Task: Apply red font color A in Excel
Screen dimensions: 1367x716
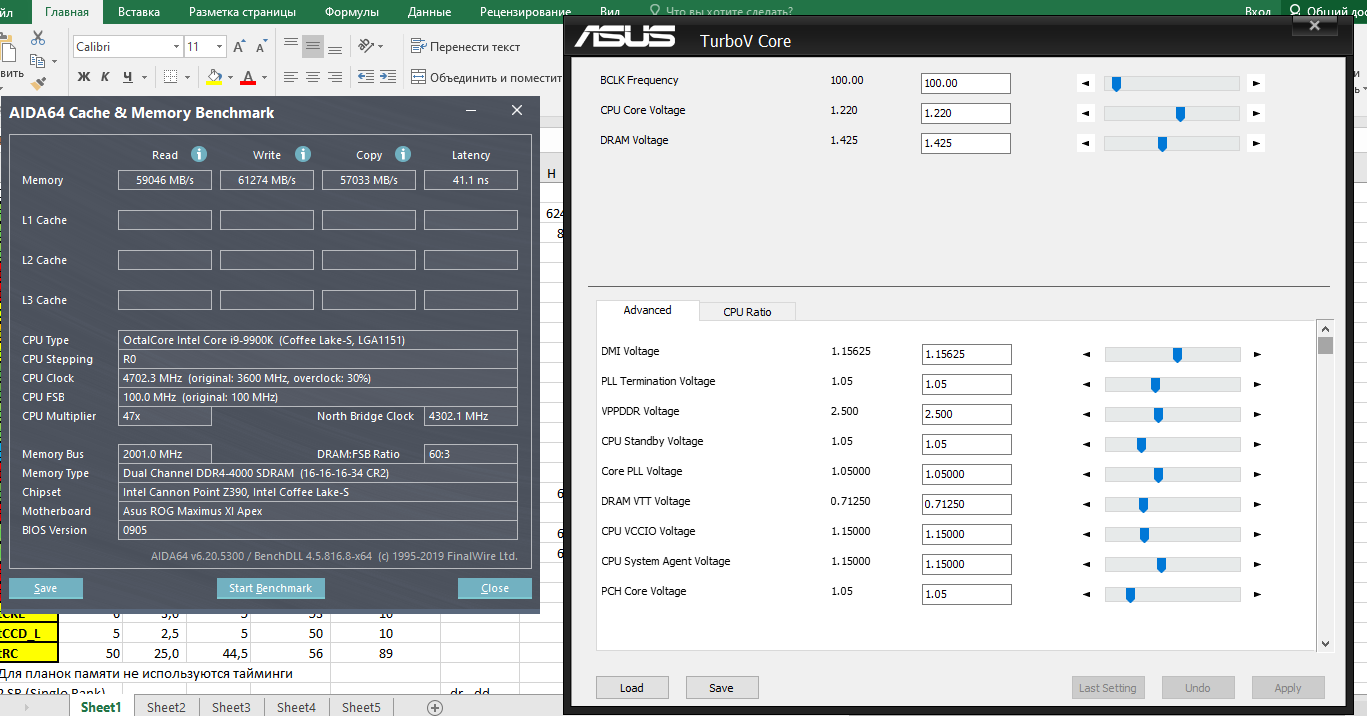Action: click(x=248, y=77)
